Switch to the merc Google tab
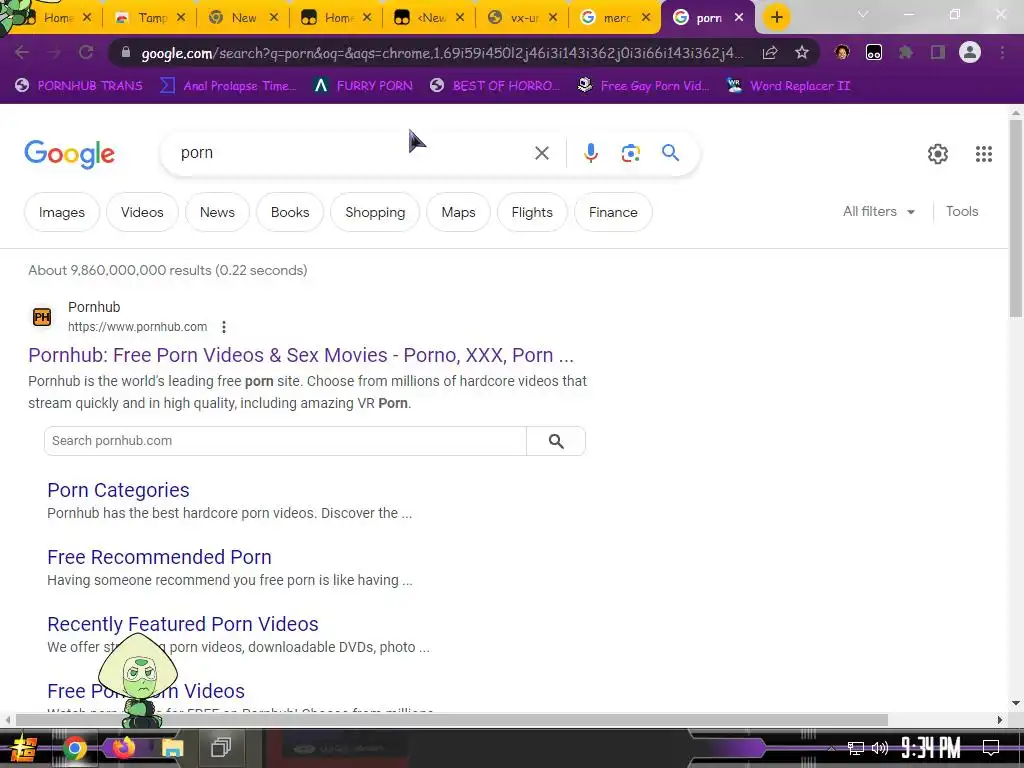The width and height of the screenshot is (1024, 768). click(616, 18)
